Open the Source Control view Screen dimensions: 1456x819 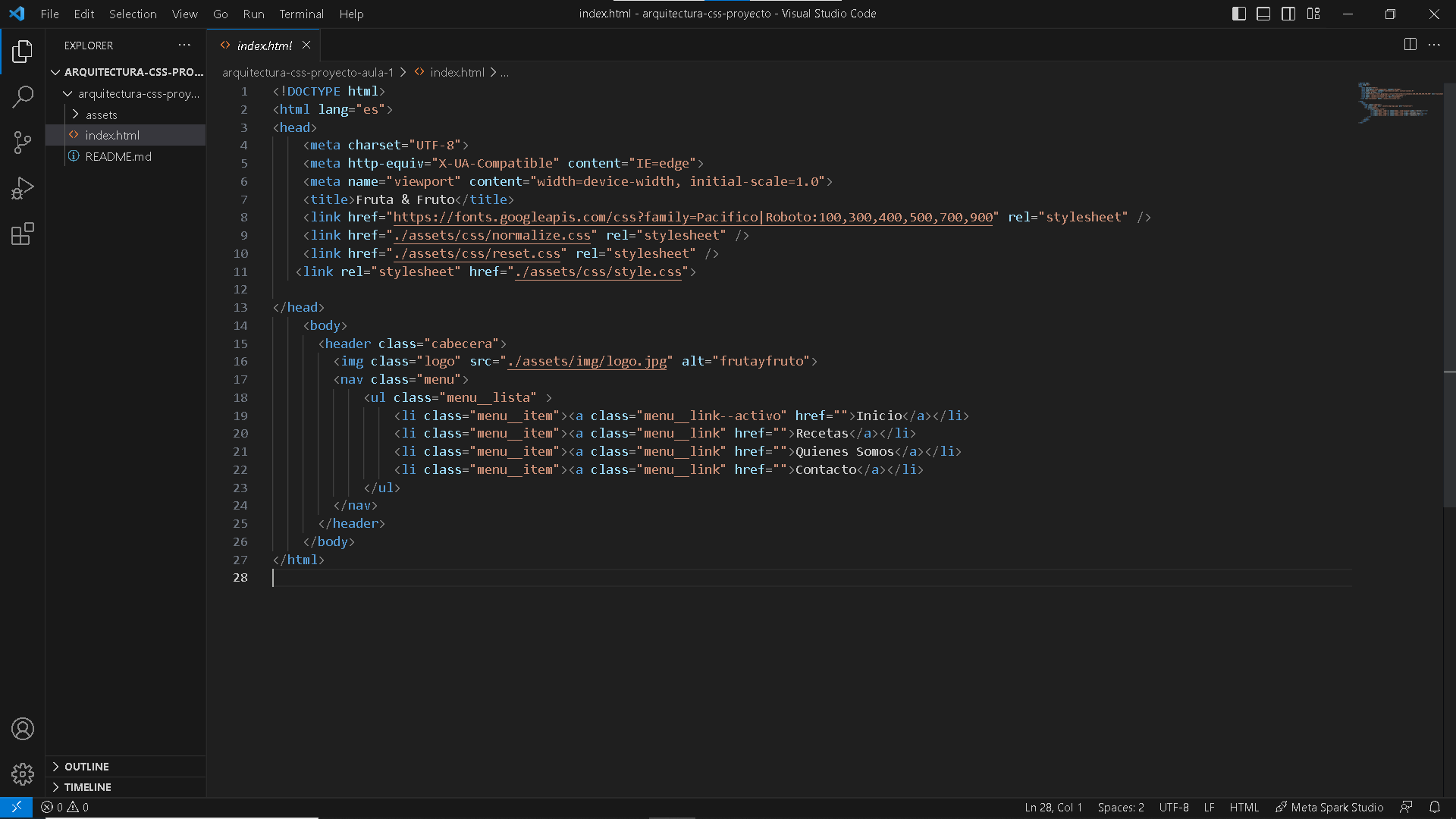[x=23, y=143]
